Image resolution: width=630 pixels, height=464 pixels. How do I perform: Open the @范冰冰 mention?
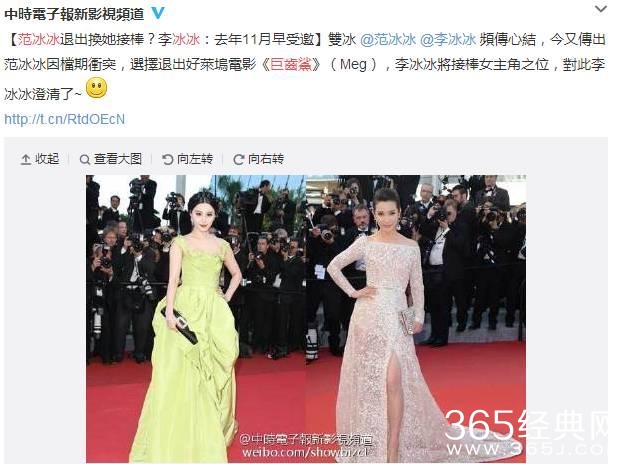point(388,39)
